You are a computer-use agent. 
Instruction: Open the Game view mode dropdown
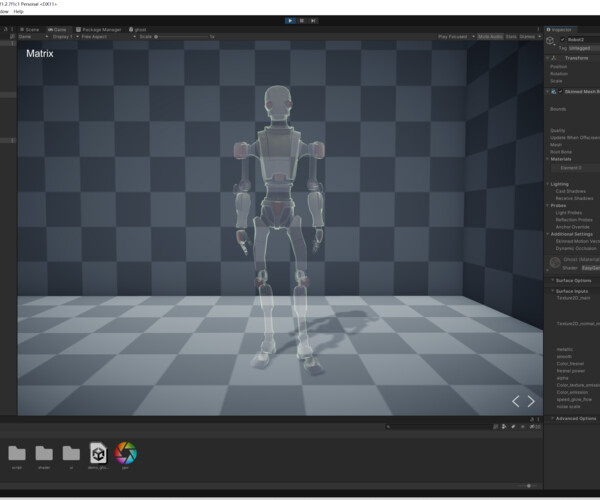(x=33, y=37)
